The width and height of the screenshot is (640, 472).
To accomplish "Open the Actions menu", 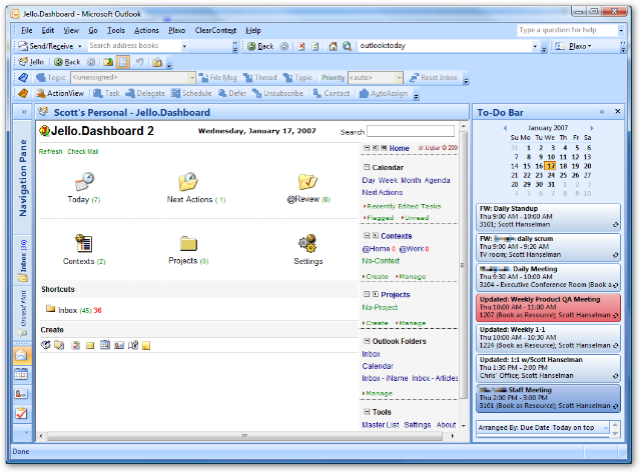I will pos(146,30).
